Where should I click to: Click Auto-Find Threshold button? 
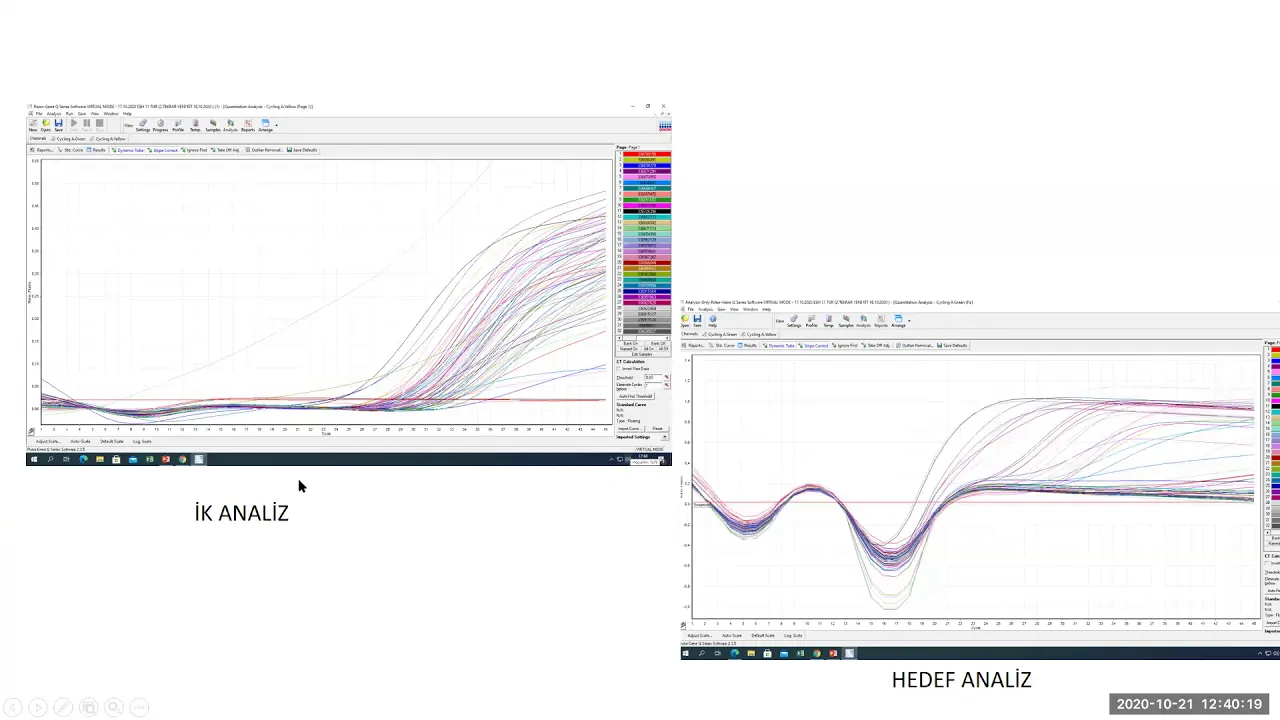click(635, 396)
